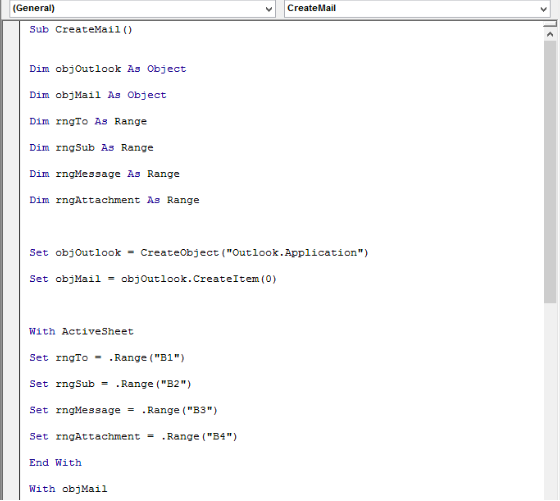Click the Set rngSub = .Range("B2") line
Image resolution: width=560 pixels, height=501 pixels.
click(x=110, y=384)
